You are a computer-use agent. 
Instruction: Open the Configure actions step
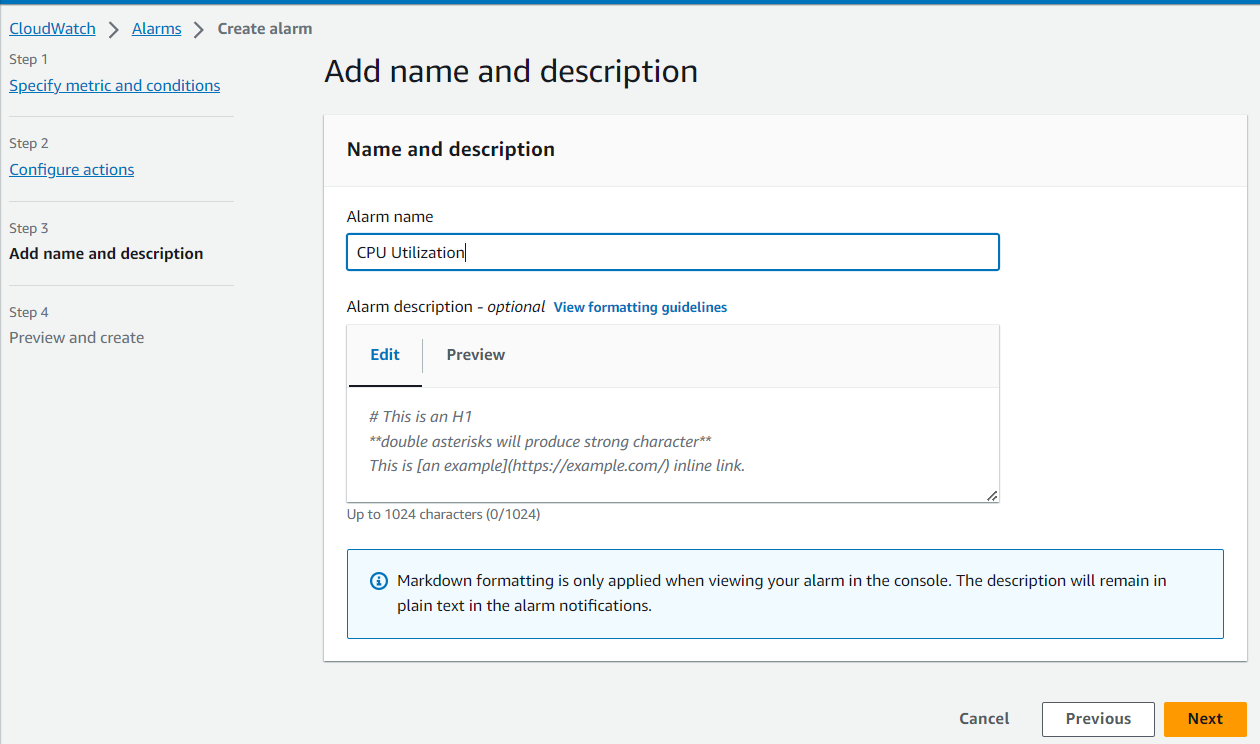tap(72, 170)
